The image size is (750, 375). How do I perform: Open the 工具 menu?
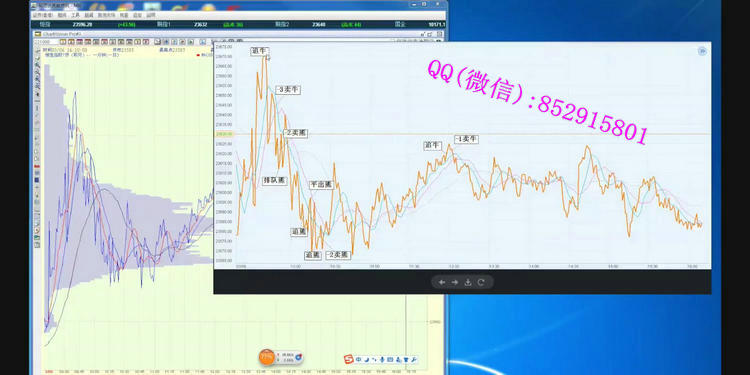click(76, 15)
